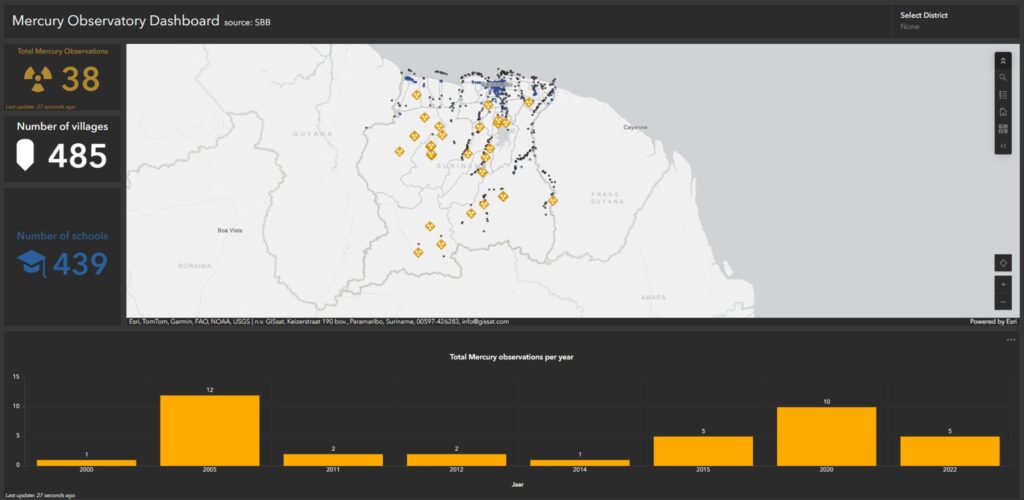
Task: Collapse toolbar using double-left chevron
Action: coord(1003,146)
